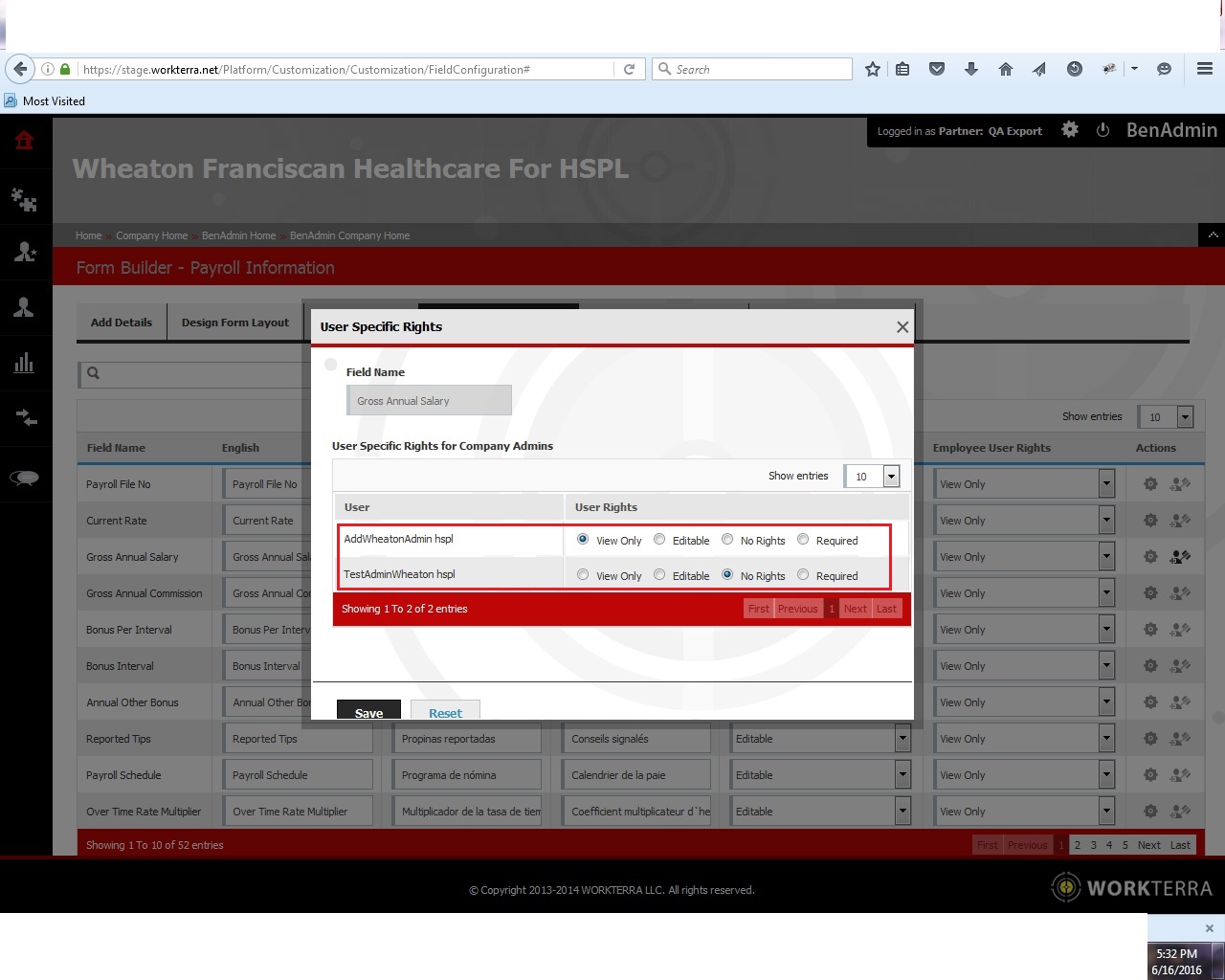Open the home icon in left sidebar

pyautogui.click(x=25, y=142)
